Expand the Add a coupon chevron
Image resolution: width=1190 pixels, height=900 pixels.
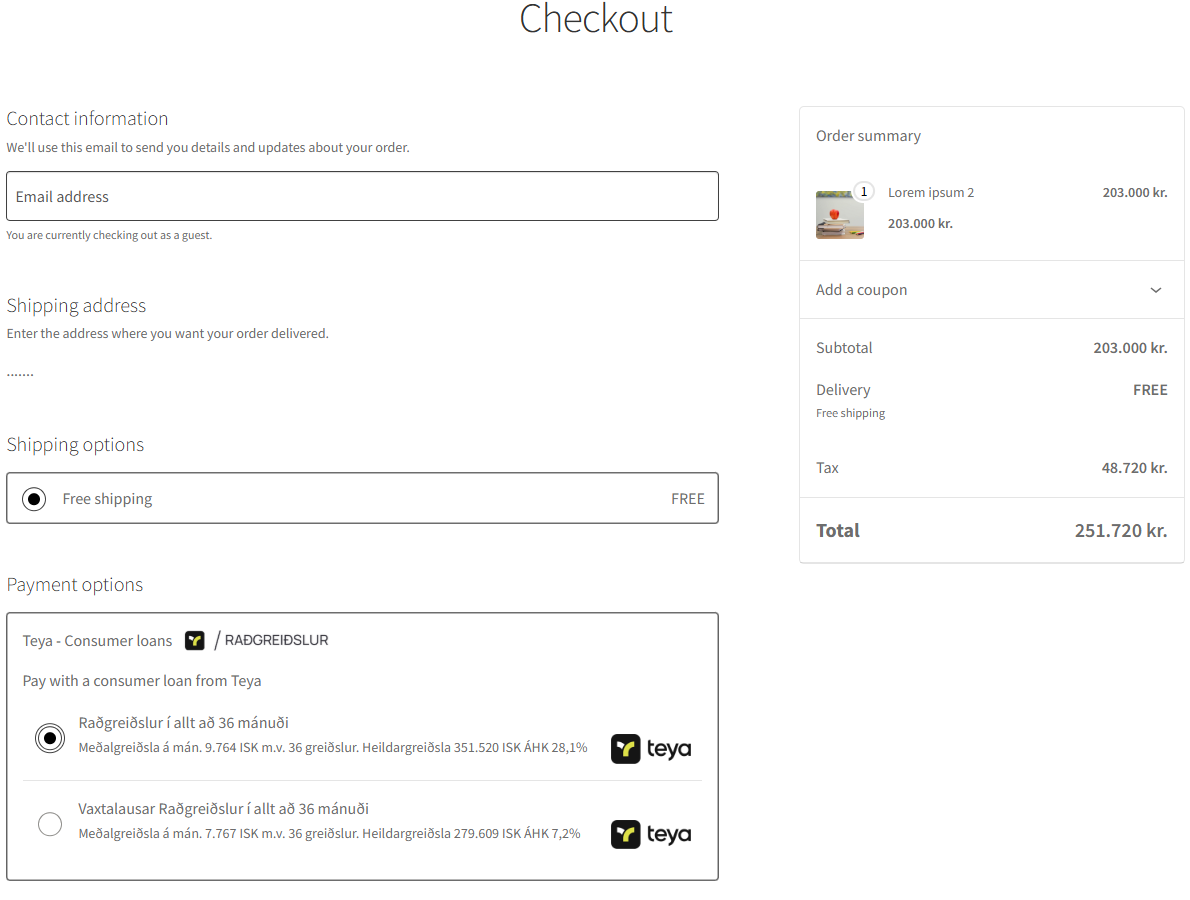coord(1156,290)
